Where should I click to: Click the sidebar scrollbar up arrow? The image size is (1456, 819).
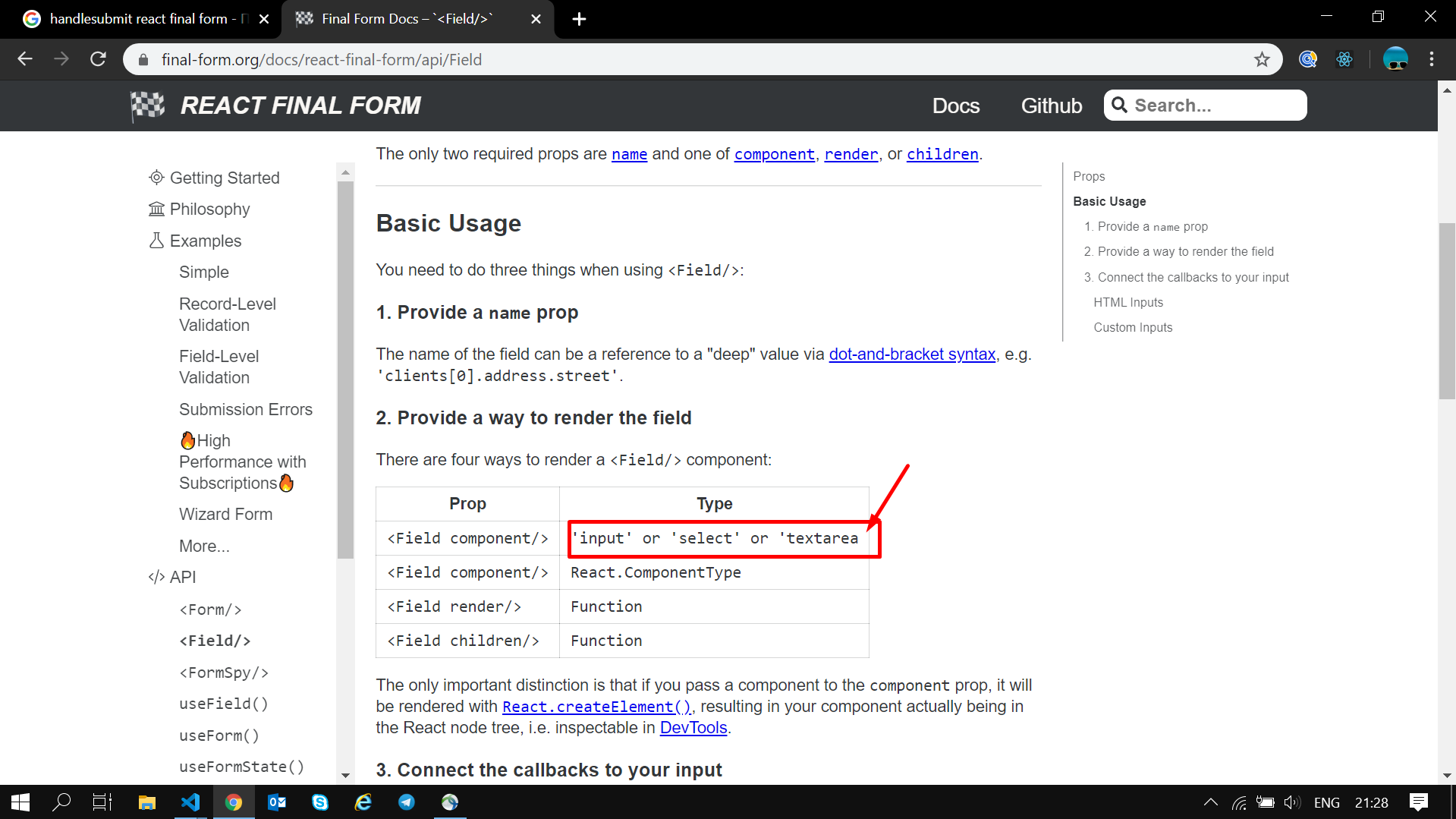pos(345,172)
